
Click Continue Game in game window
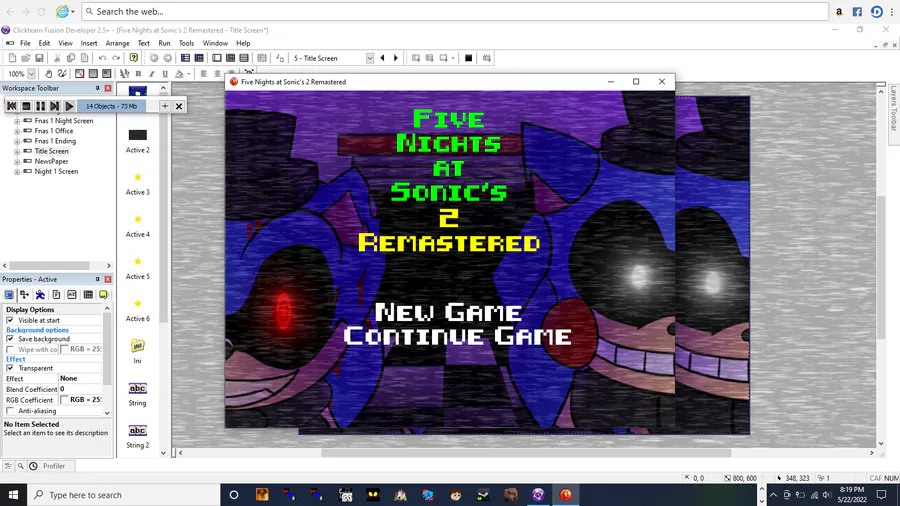[x=457, y=336]
